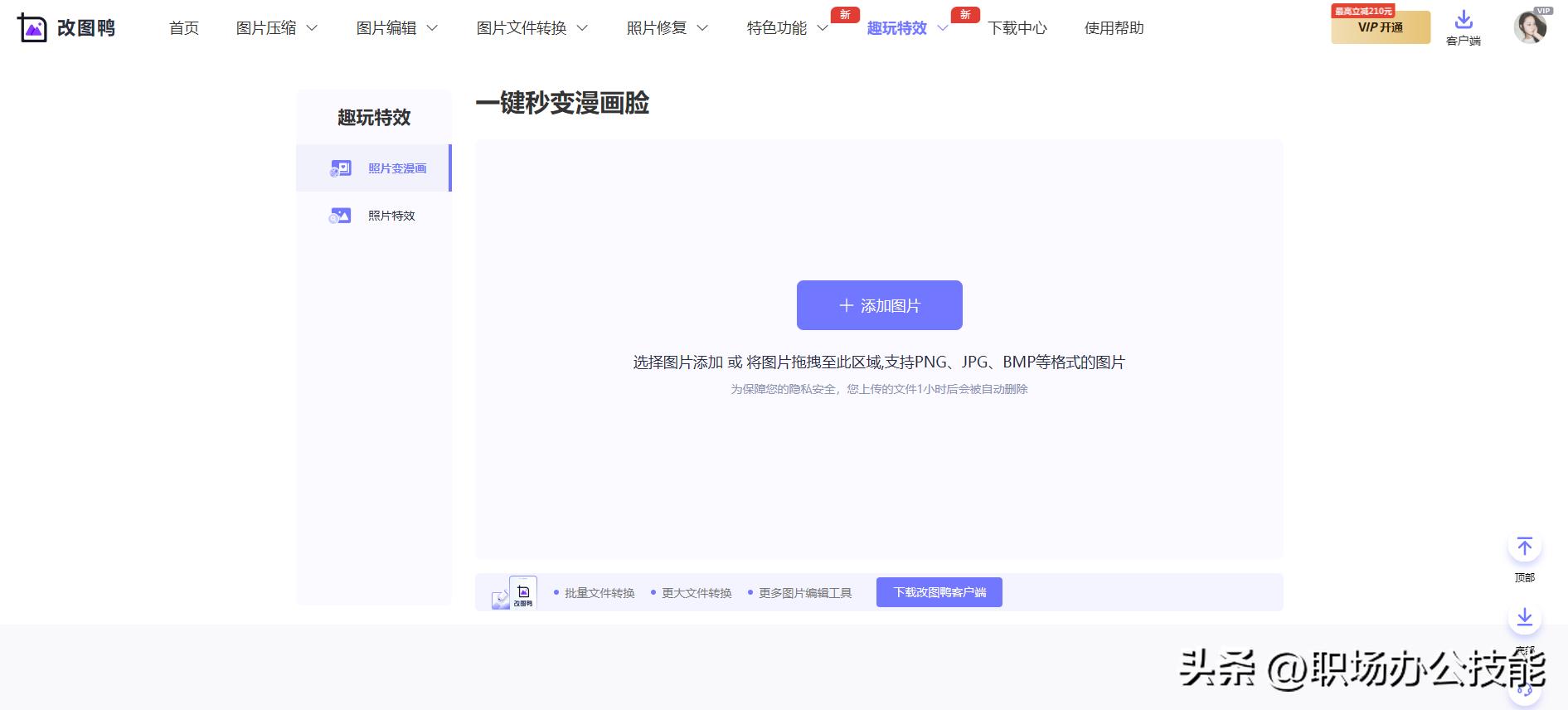
Task: Open the 特色功能 dropdown chevron
Action: point(823,28)
